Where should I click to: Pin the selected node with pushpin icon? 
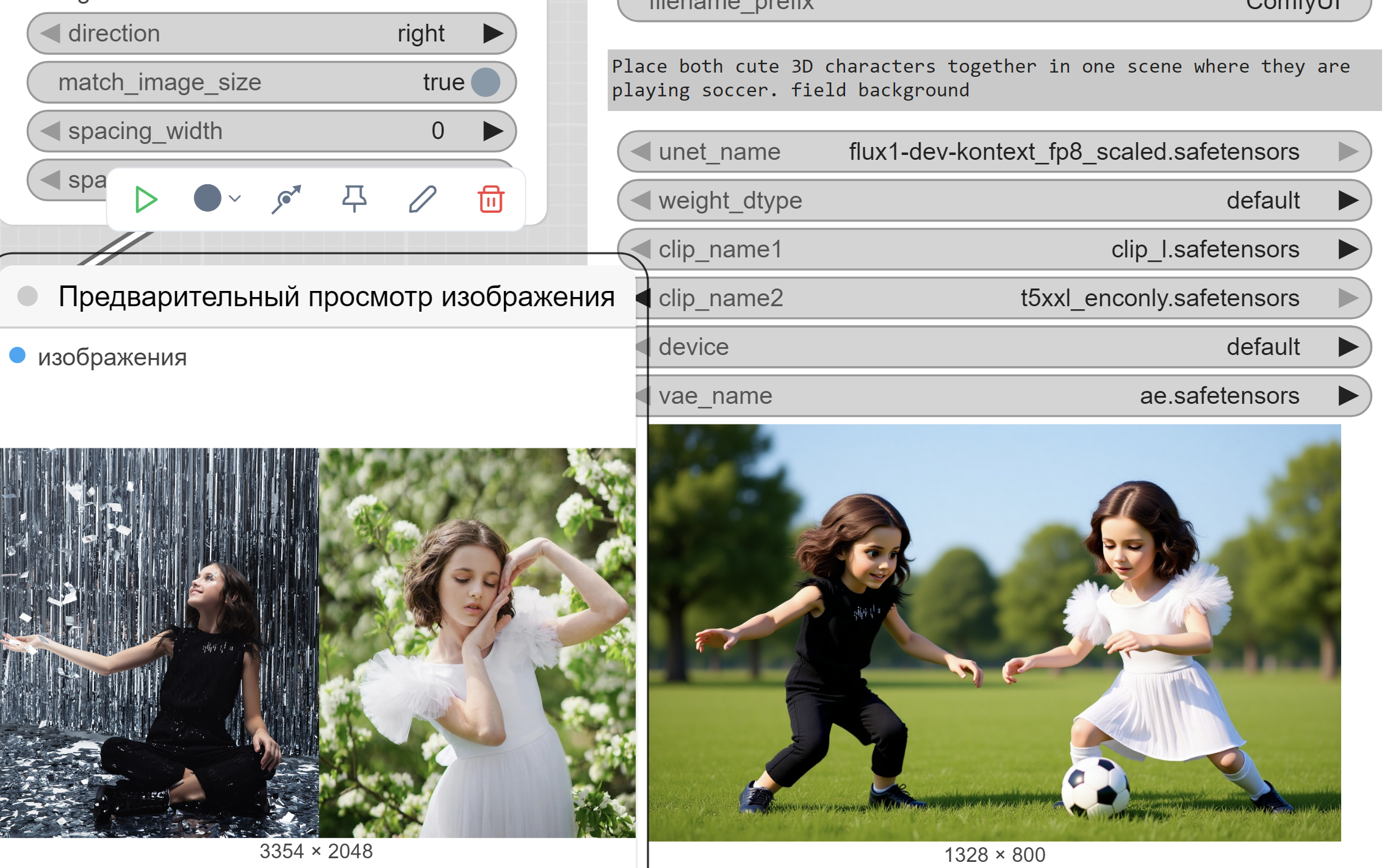click(x=354, y=199)
